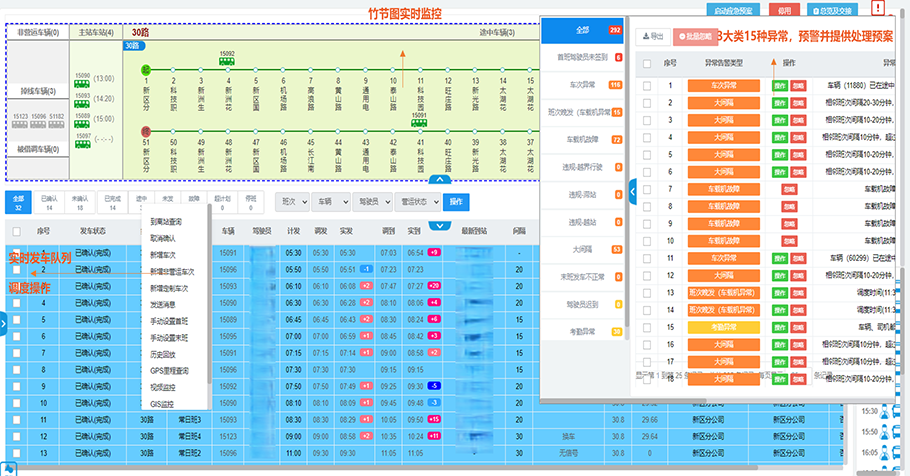Check the select-all box in the alarm table header
910x476 pixels.
[646, 62]
